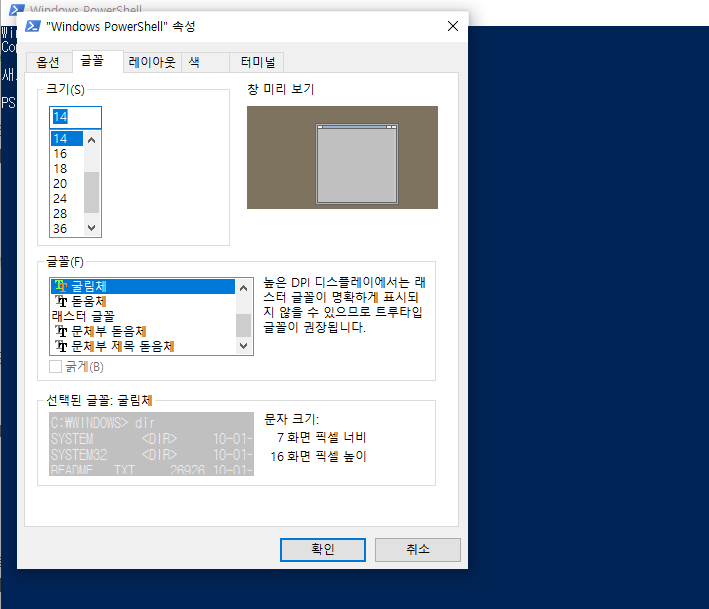
Task: Select size 16 in the list
Action: (x=67, y=154)
